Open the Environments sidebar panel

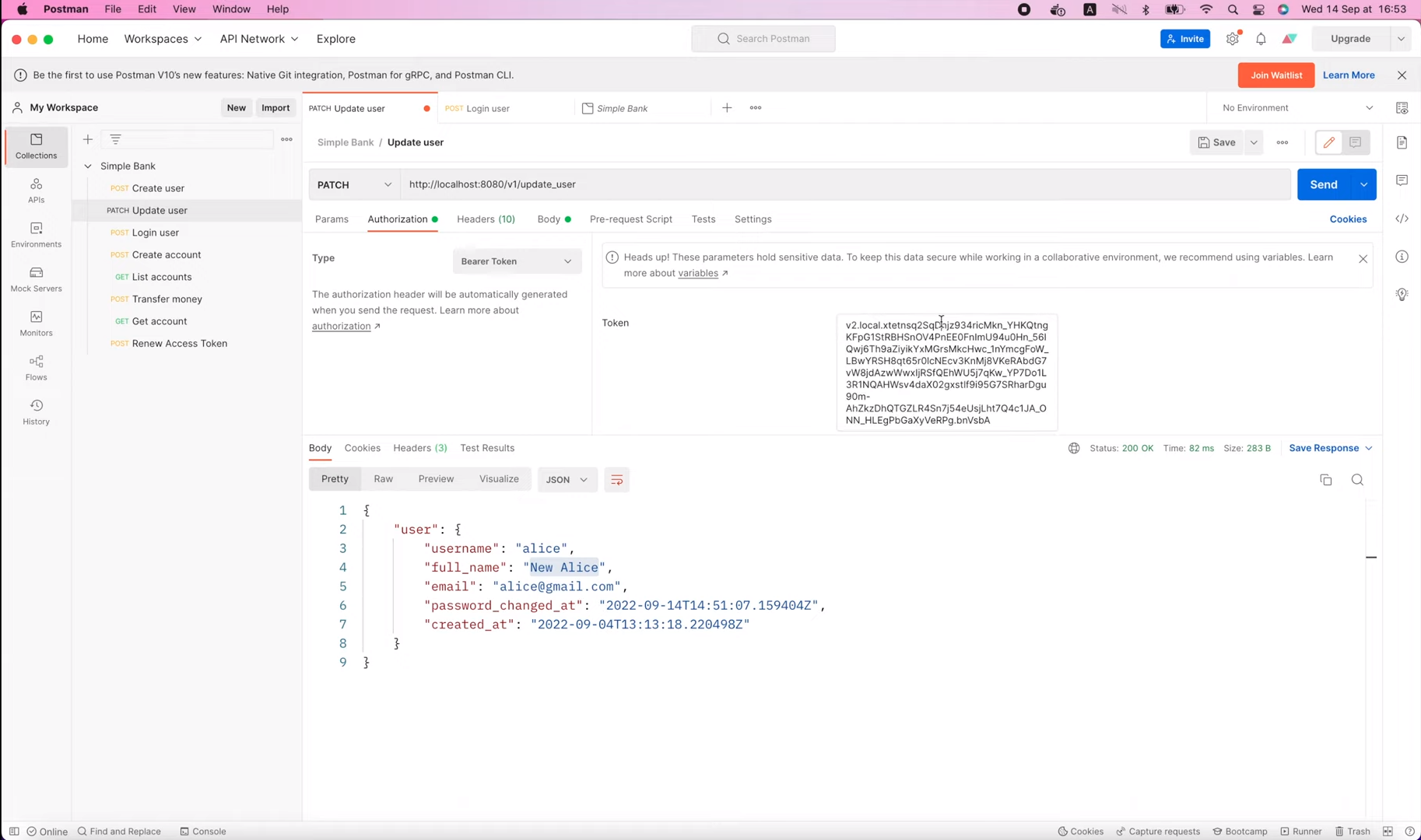(x=36, y=235)
